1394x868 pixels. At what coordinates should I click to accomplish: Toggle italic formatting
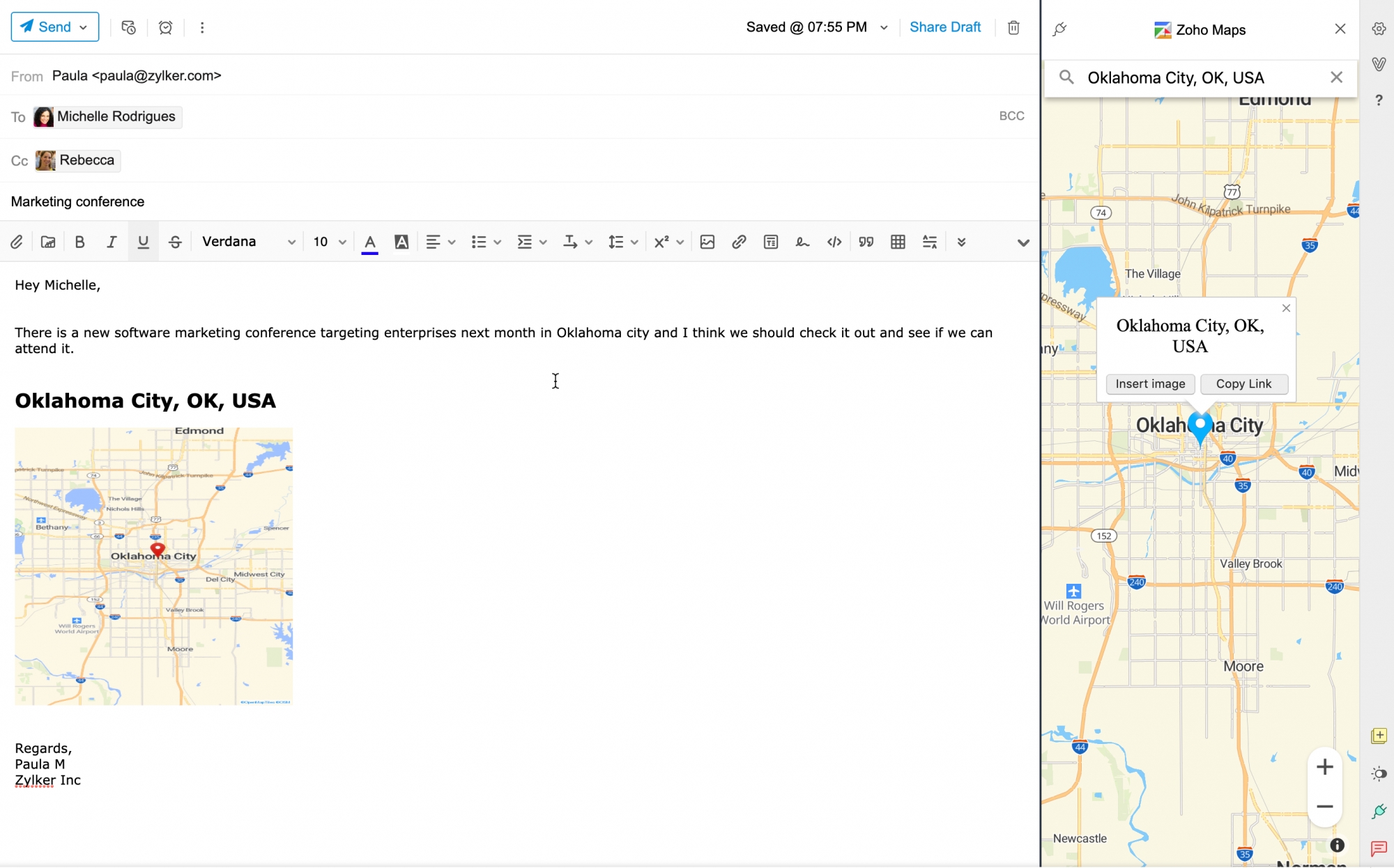(112, 242)
